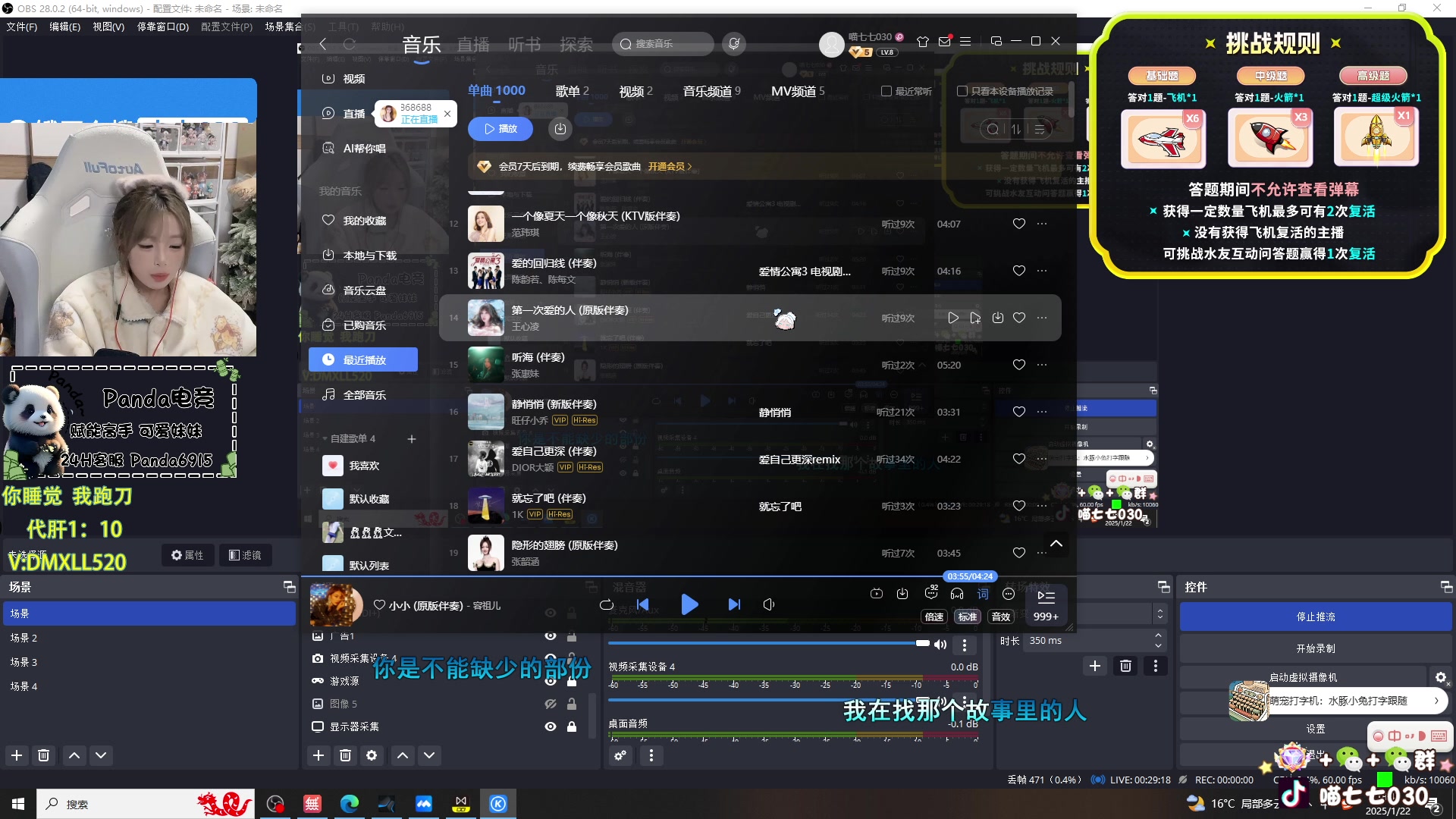This screenshot has width=1456, height=819.
Task: Select 标准 quality button
Action: (x=968, y=617)
